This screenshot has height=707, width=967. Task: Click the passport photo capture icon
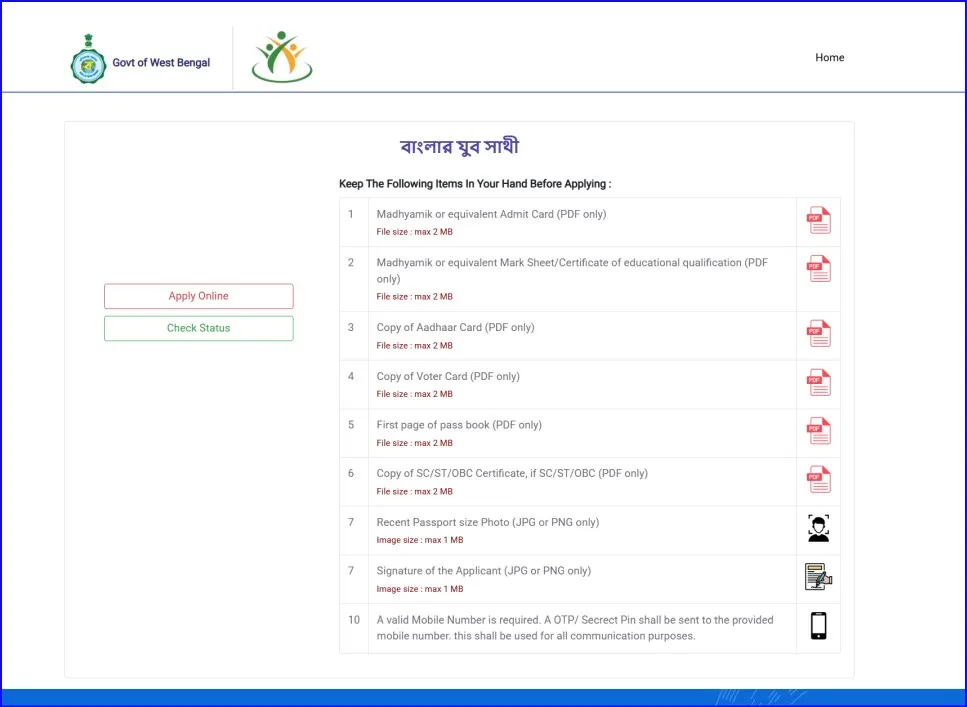818,528
